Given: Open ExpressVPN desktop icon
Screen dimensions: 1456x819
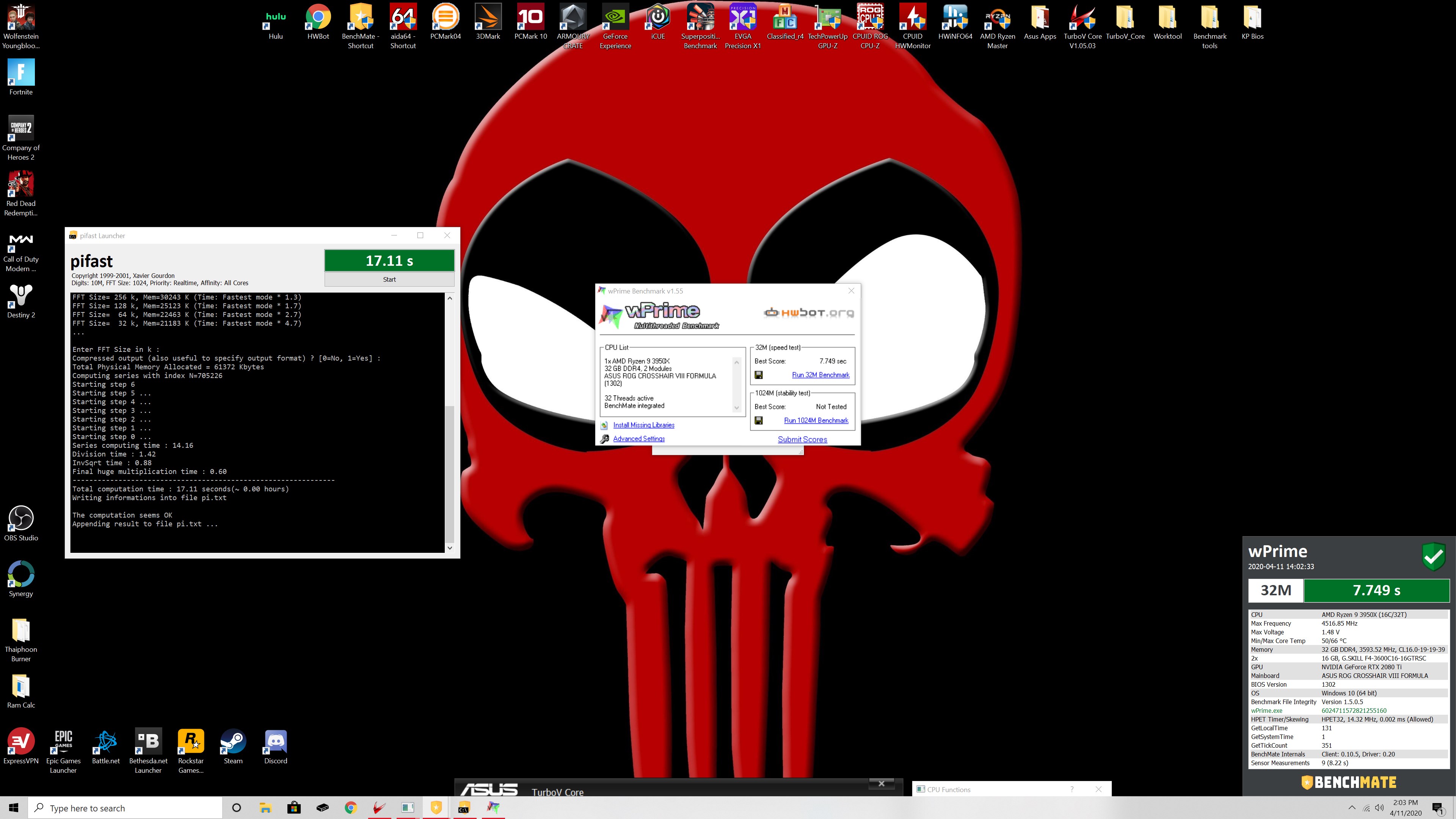Looking at the screenshot, I should (21, 746).
